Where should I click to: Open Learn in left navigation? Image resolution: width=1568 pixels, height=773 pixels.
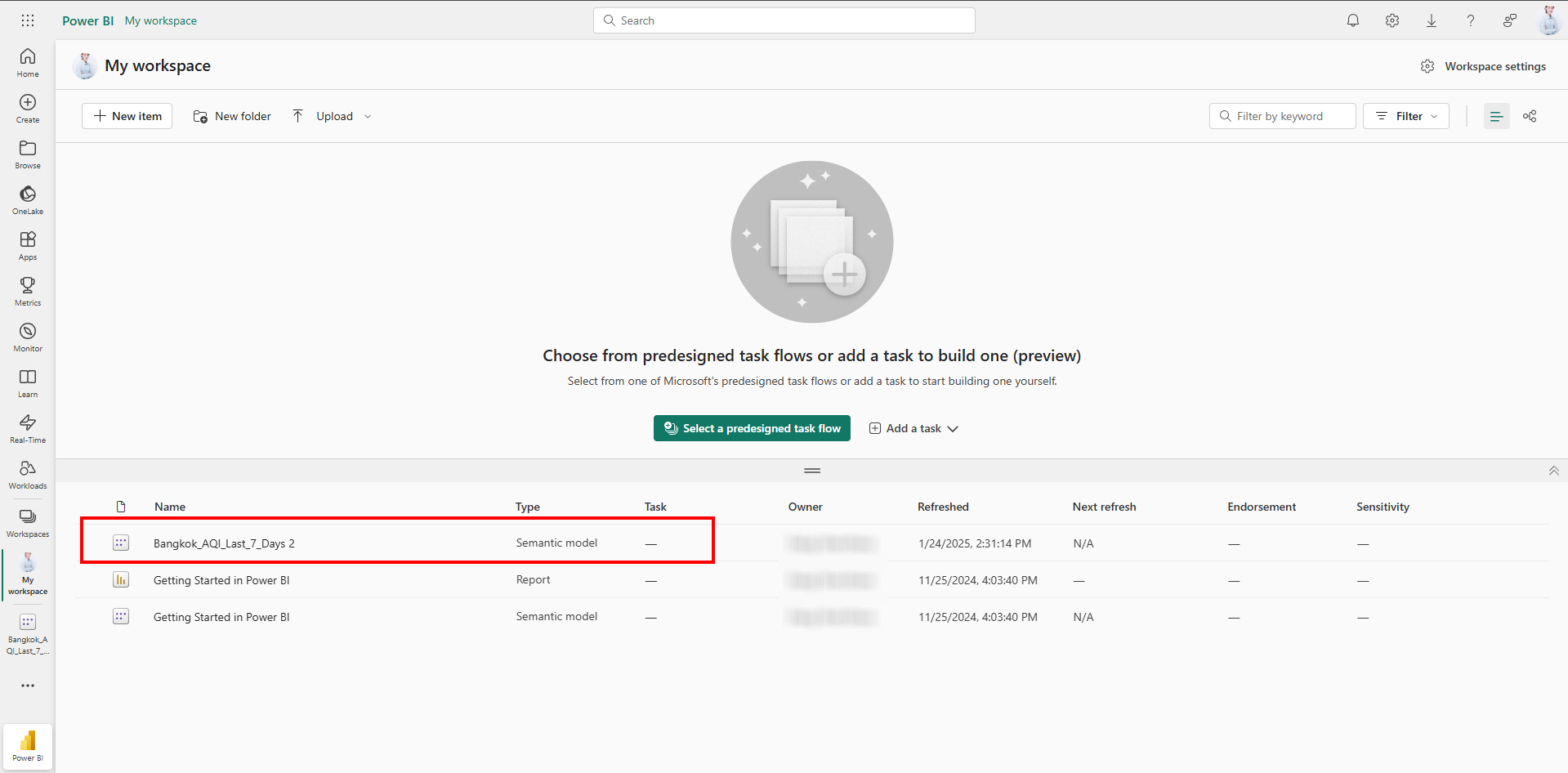(x=28, y=382)
